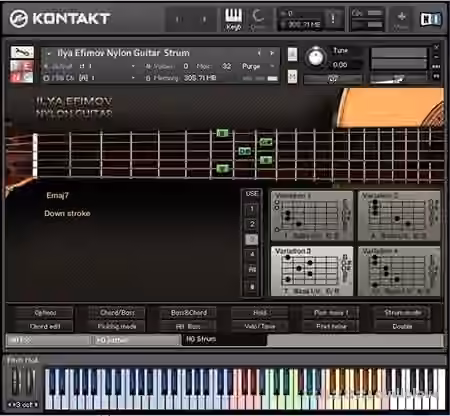This screenshot has width=450, height=416.
Task: Open the MIDI channel dropdown
Action: point(89,78)
